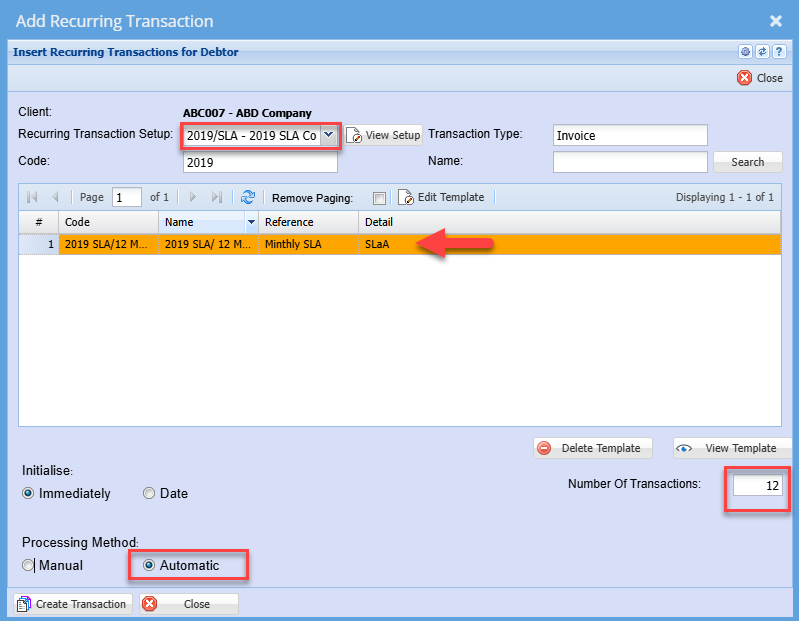Image resolution: width=799 pixels, height=621 pixels.
Task: Sort grid by Code column header
Action: [108, 222]
